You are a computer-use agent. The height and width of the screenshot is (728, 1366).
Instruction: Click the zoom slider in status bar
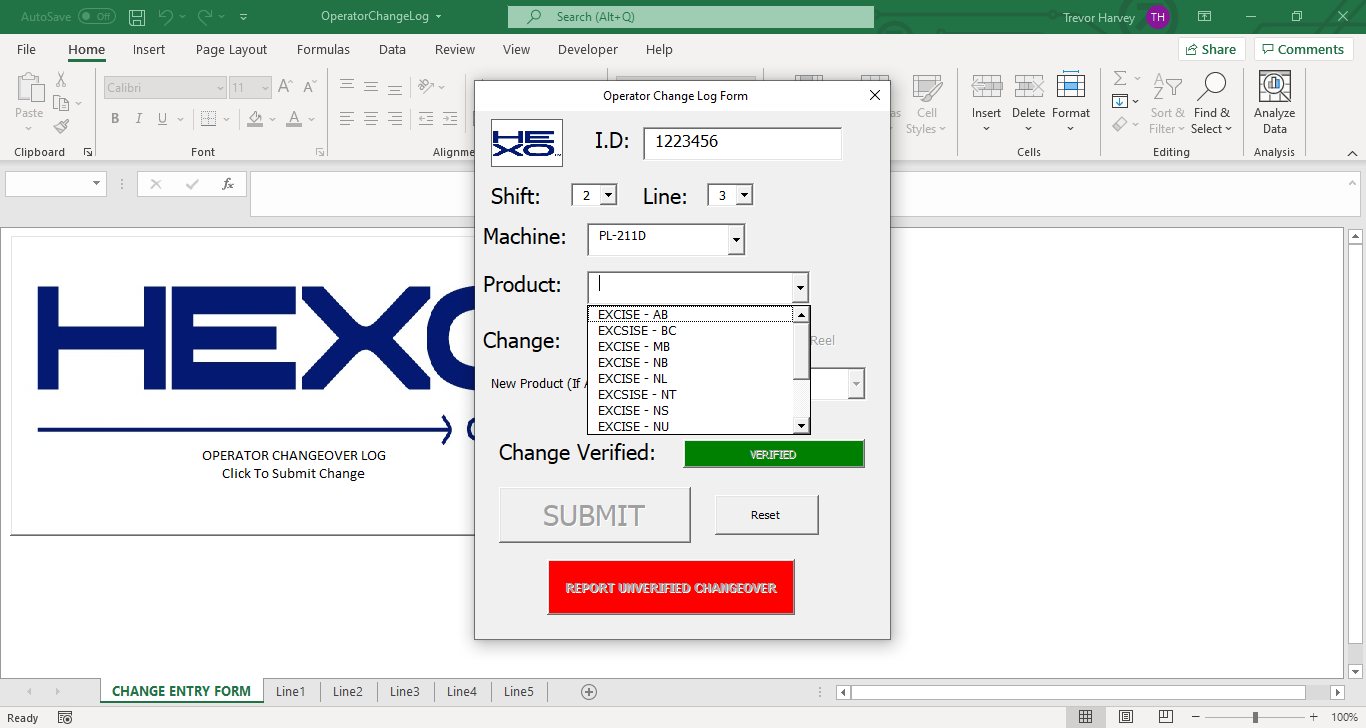[1255, 717]
